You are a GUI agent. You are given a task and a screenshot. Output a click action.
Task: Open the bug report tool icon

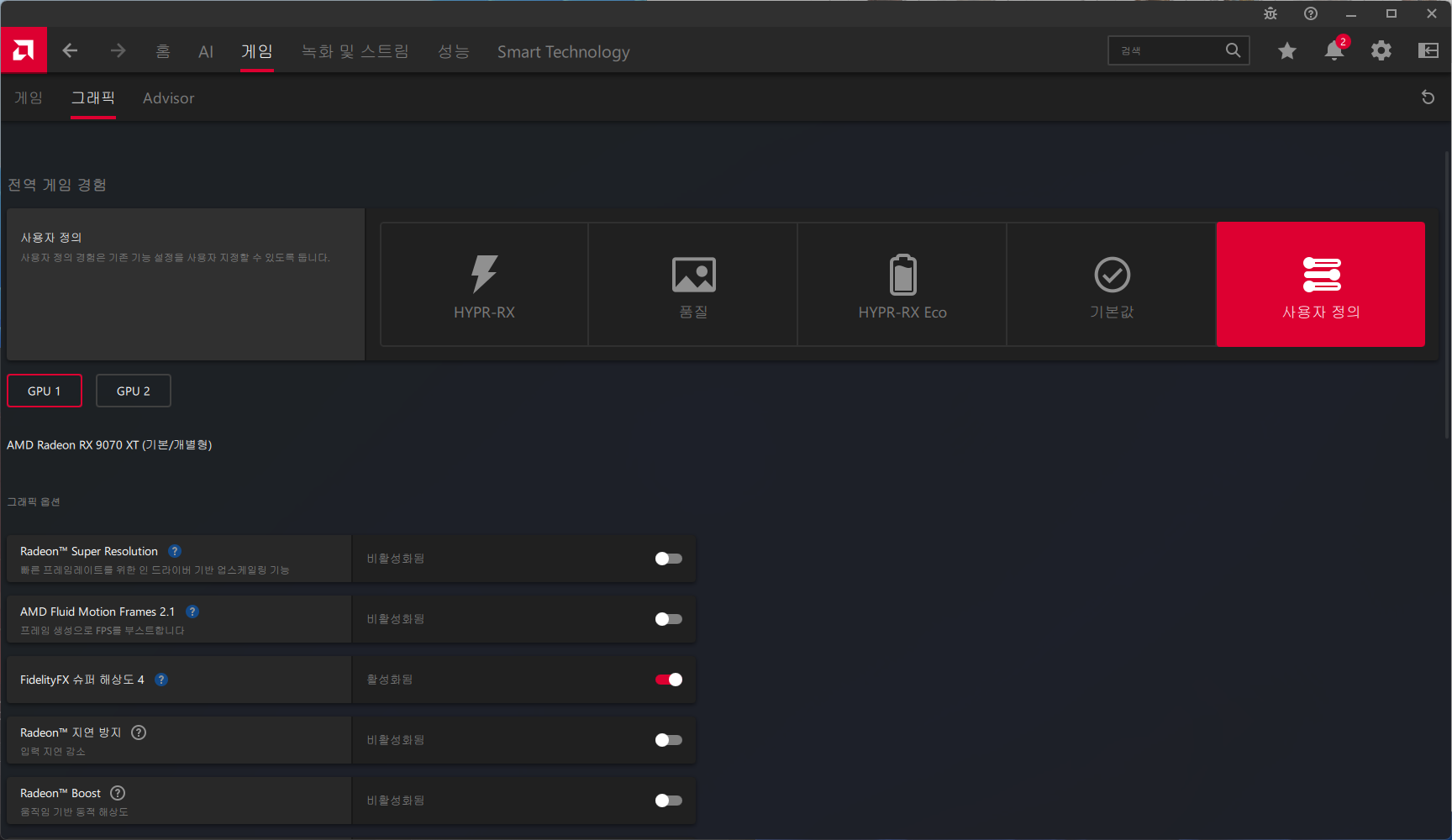pyautogui.click(x=1270, y=13)
